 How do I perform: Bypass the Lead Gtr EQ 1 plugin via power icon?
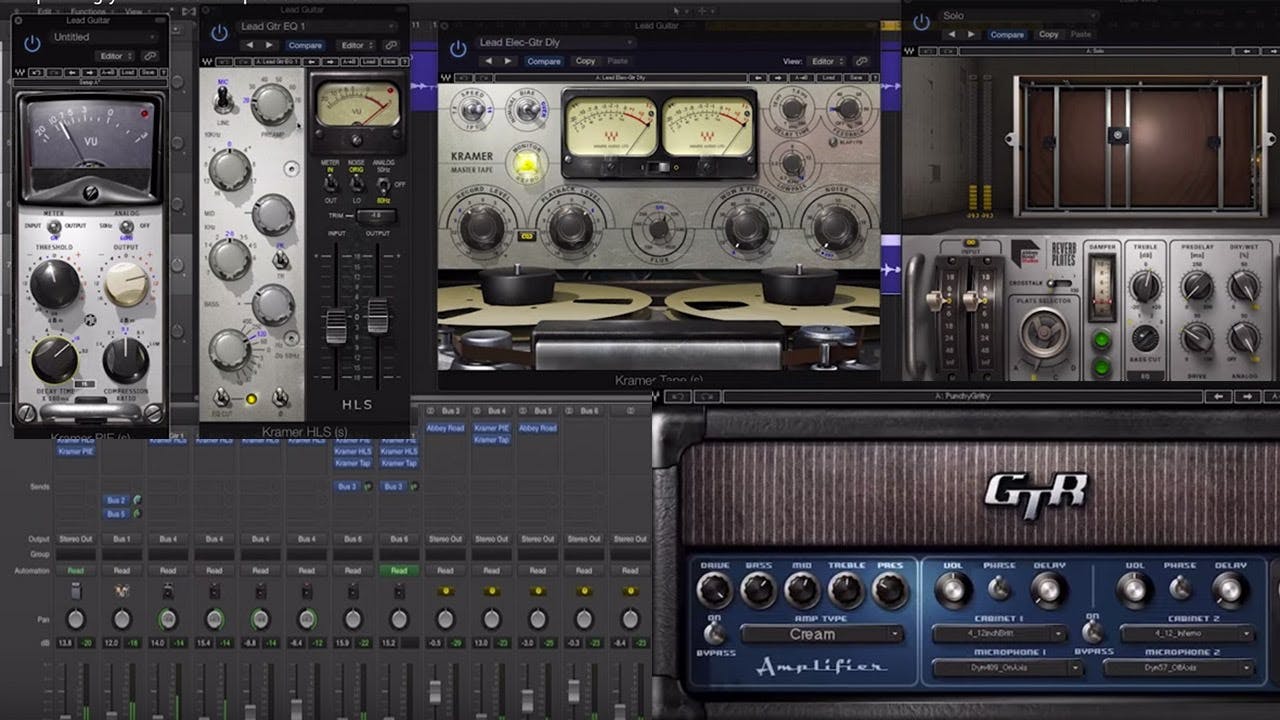tap(219, 33)
